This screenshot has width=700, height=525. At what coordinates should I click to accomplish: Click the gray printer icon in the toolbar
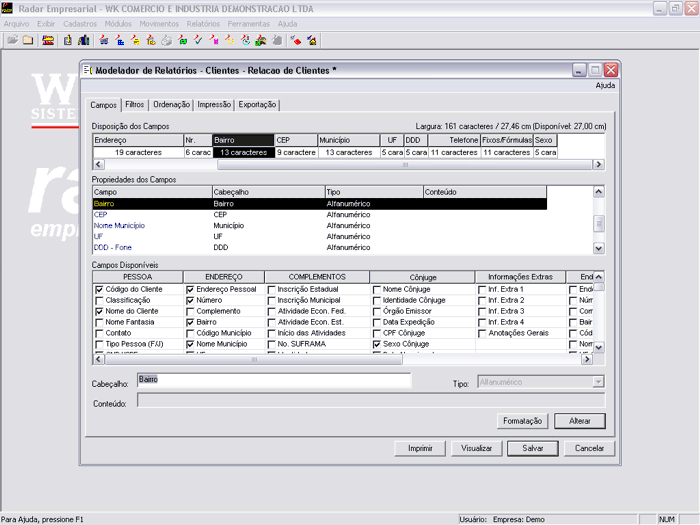[166, 40]
